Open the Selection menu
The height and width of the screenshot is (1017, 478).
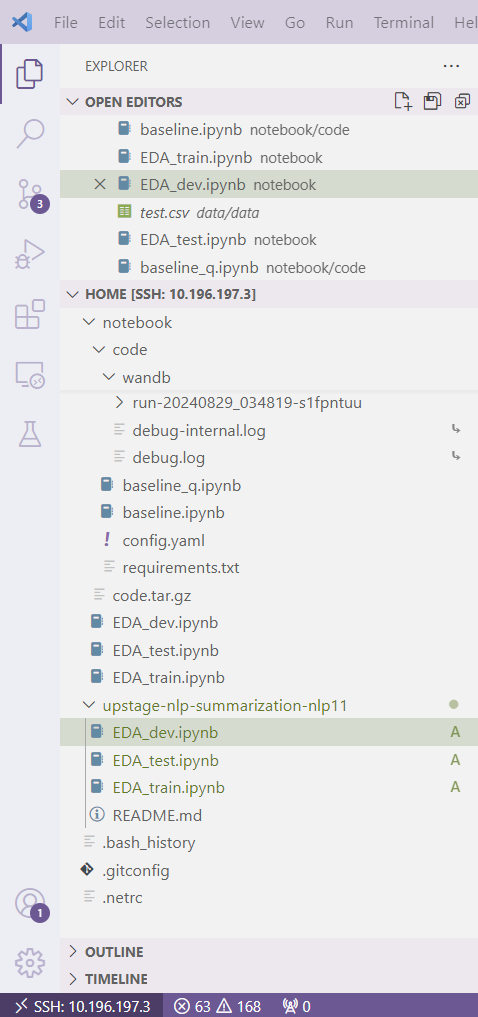(x=178, y=23)
